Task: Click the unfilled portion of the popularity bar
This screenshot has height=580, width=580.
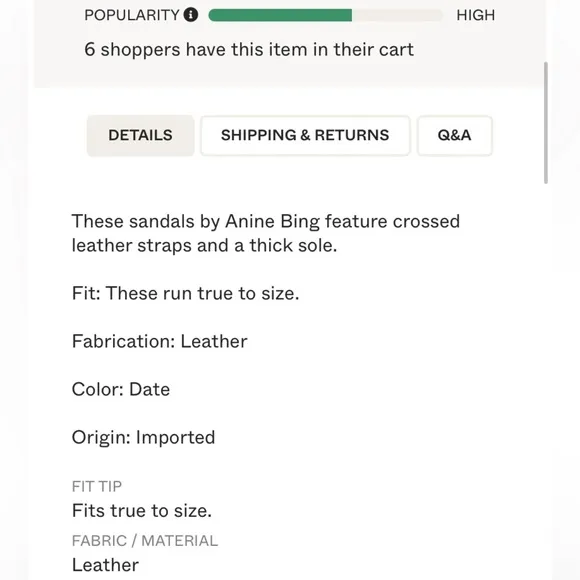Action: click(x=397, y=15)
